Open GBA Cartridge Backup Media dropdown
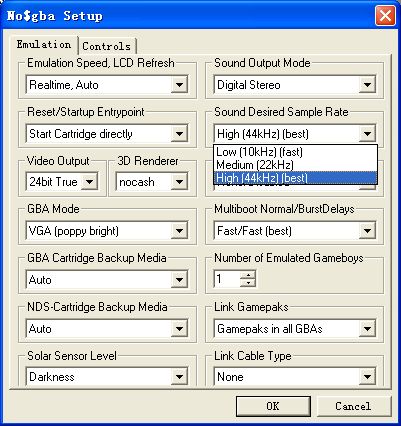The width and height of the screenshot is (401, 426). point(179,280)
